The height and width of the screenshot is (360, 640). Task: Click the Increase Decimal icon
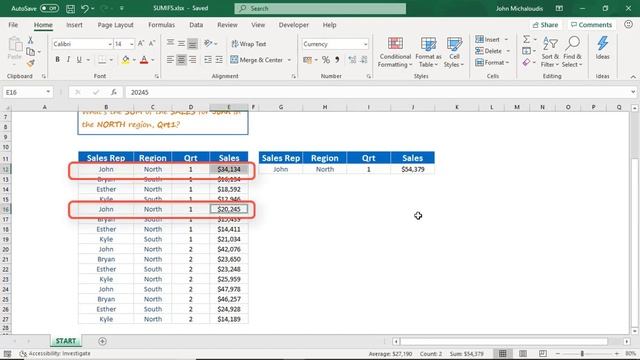point(352,60)
